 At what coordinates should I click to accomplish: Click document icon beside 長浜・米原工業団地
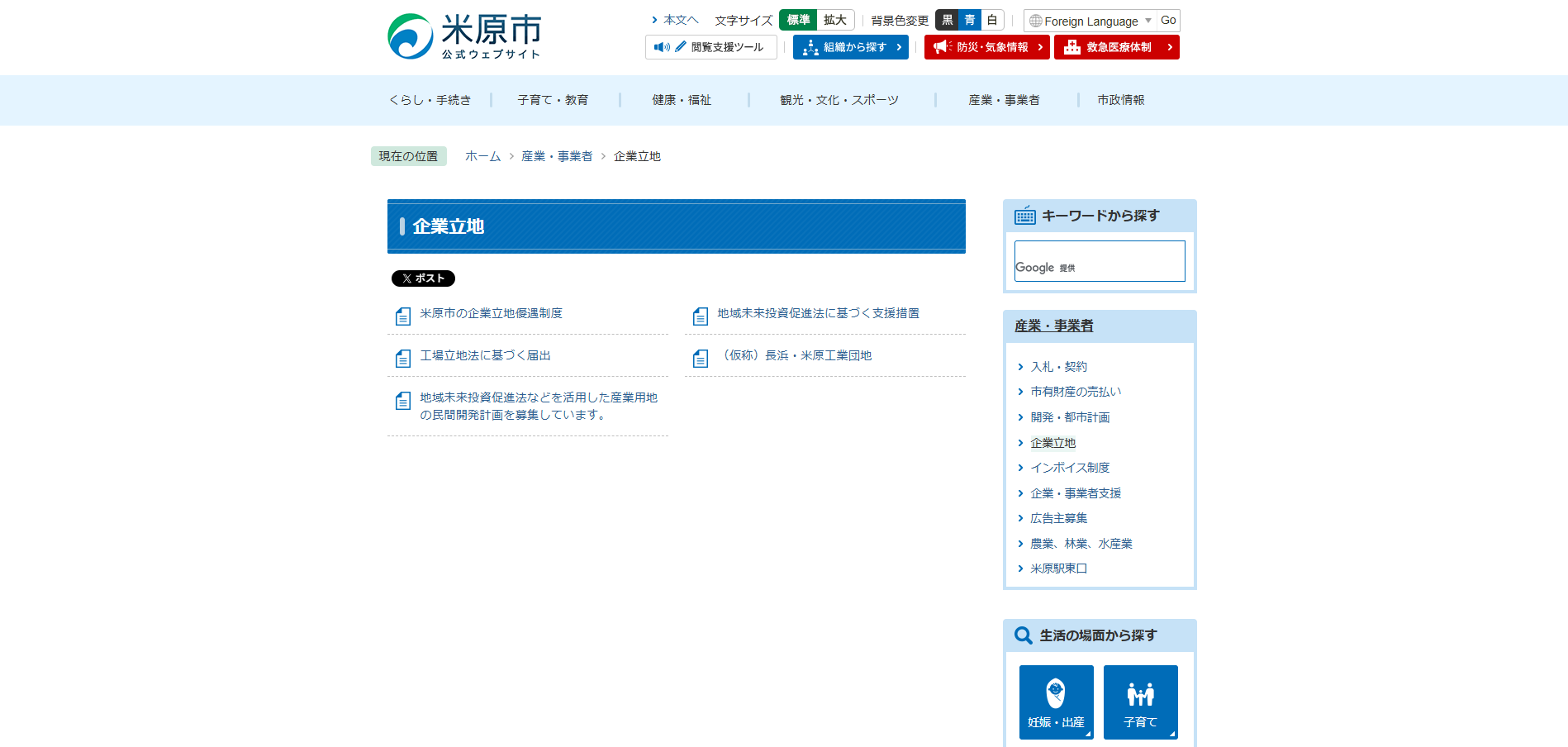(x=701, y=358)
